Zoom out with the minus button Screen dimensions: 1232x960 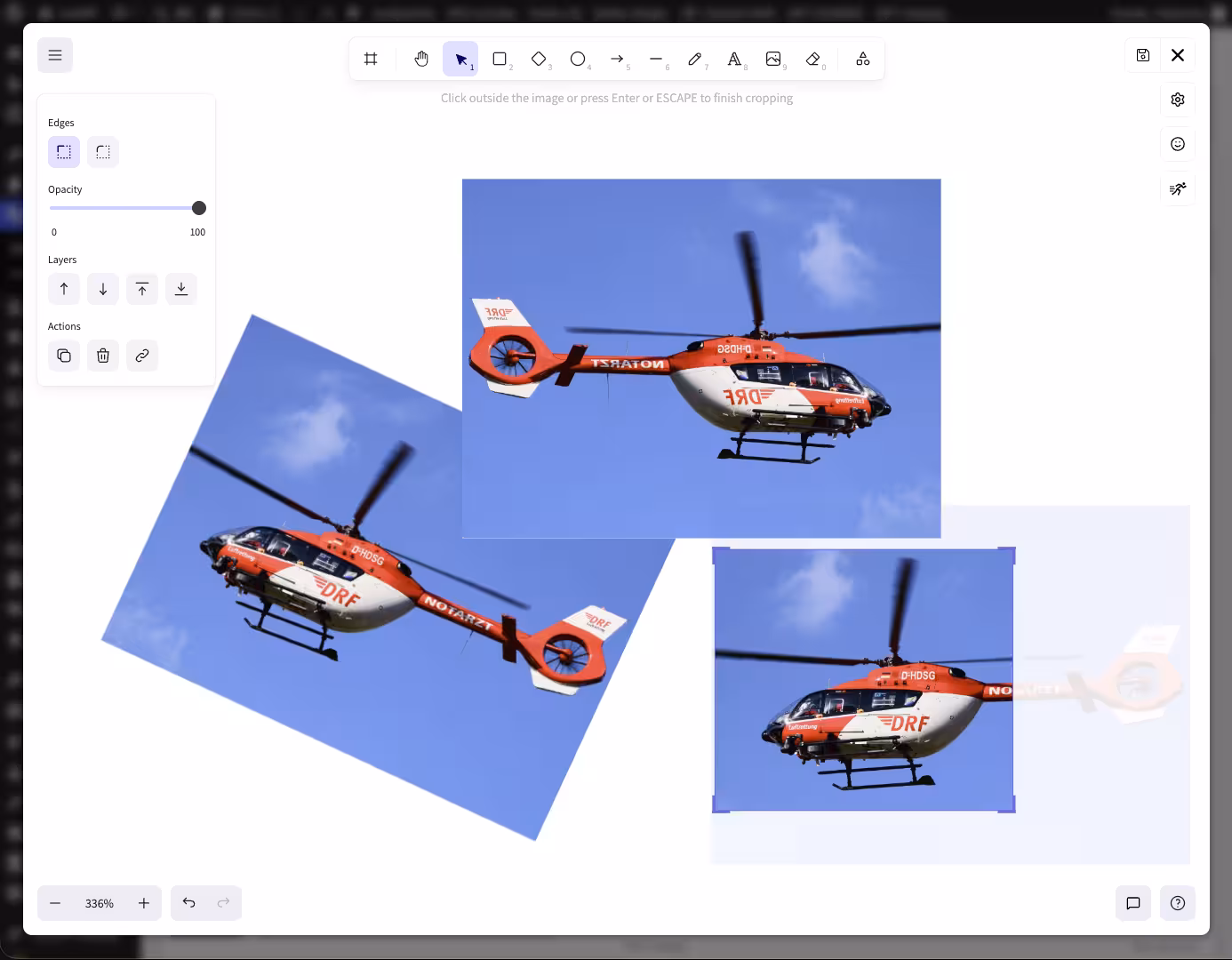point(55,903)
